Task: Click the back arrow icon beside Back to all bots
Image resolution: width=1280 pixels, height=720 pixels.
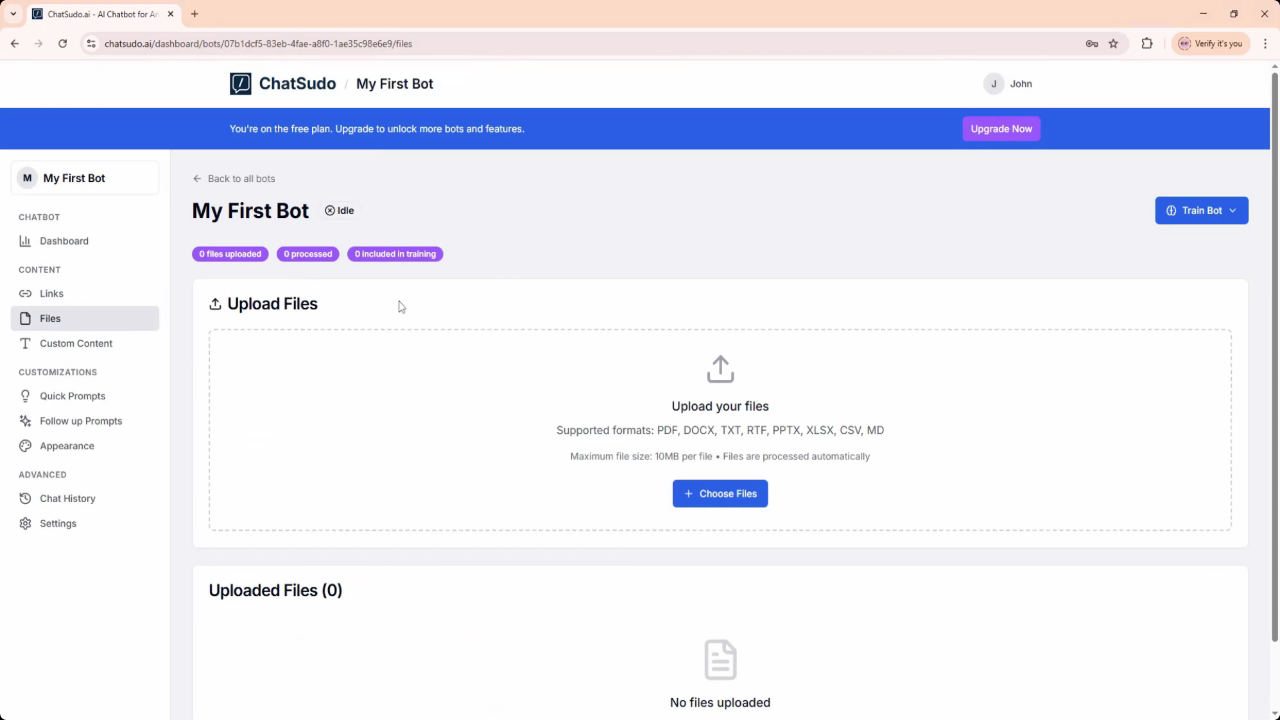Action: (x=197, y=179)
